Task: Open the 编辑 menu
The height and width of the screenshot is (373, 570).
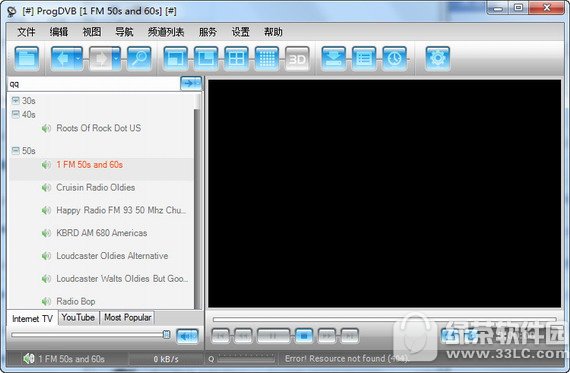Action: [x=59, y=32]
